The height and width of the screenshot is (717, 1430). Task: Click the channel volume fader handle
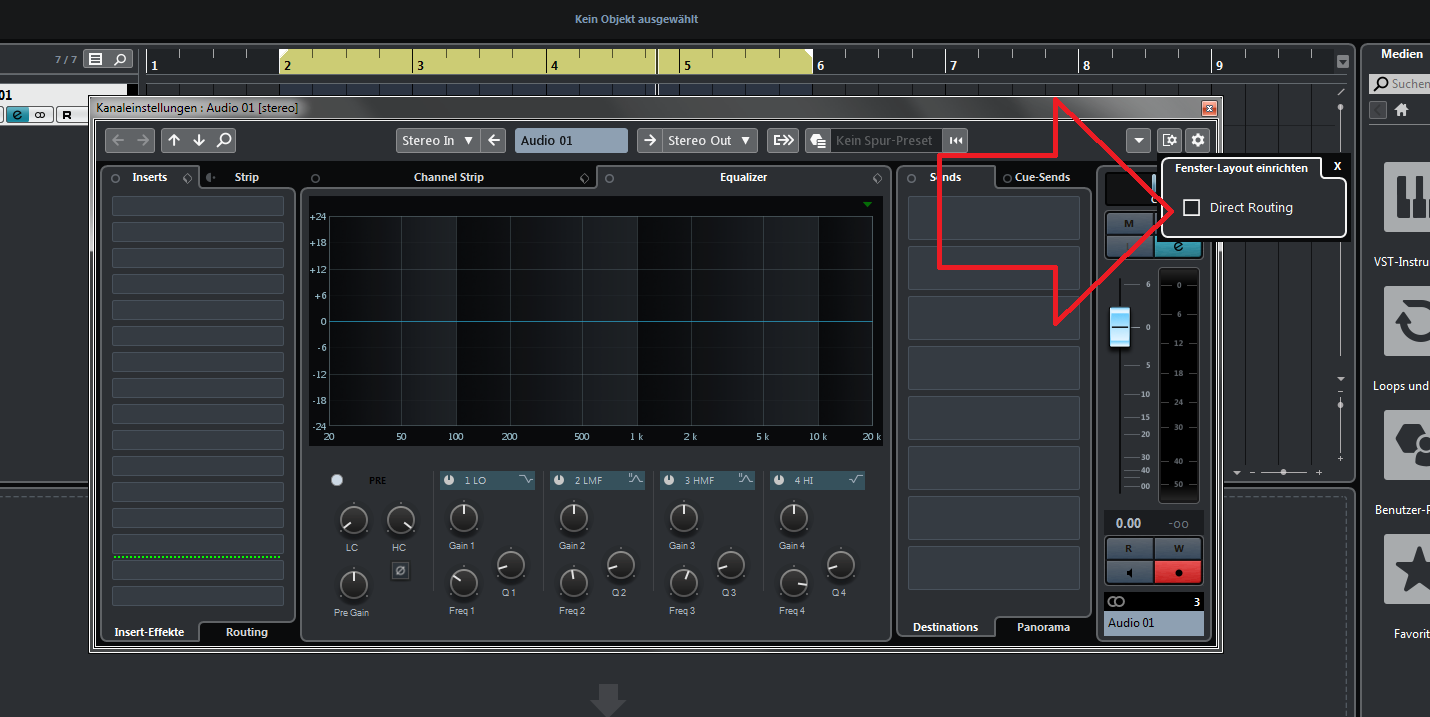1120,327
